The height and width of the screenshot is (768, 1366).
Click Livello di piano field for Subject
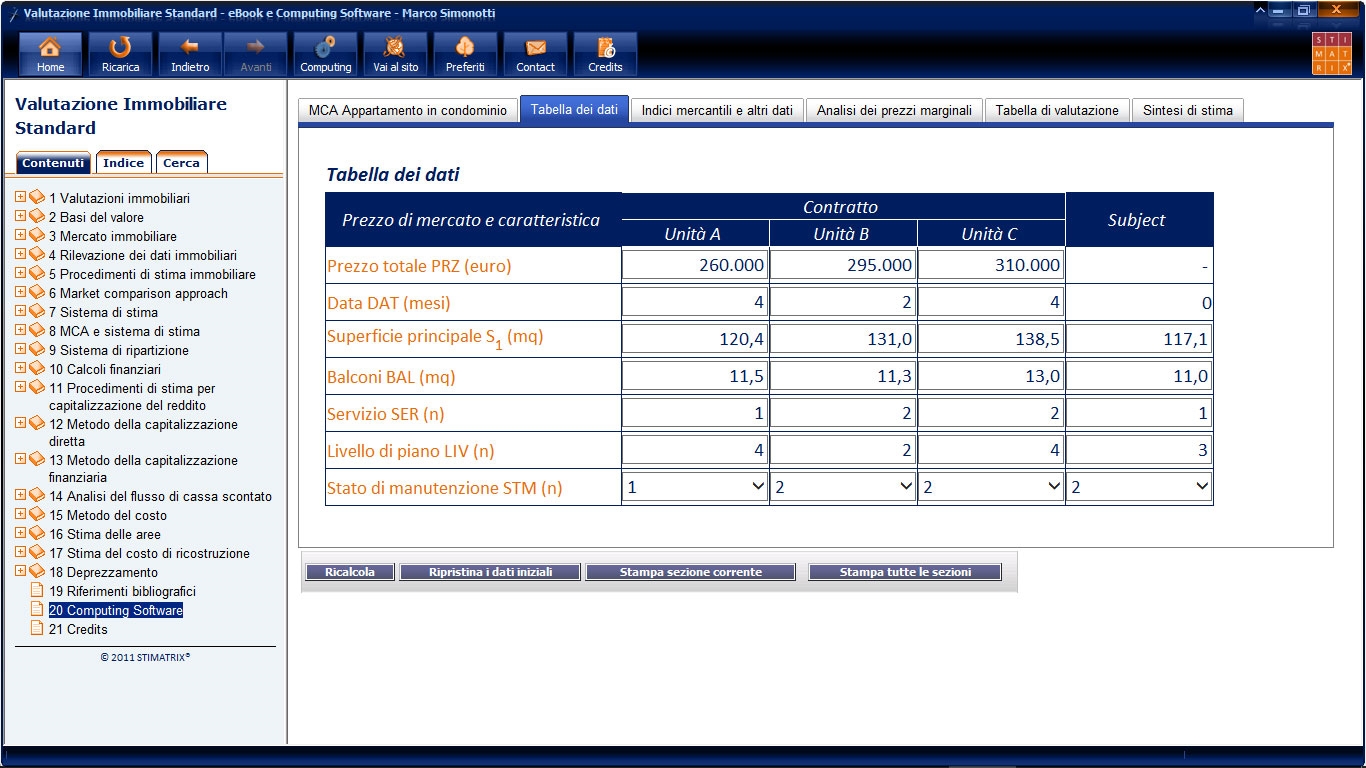pos(1139,450)
